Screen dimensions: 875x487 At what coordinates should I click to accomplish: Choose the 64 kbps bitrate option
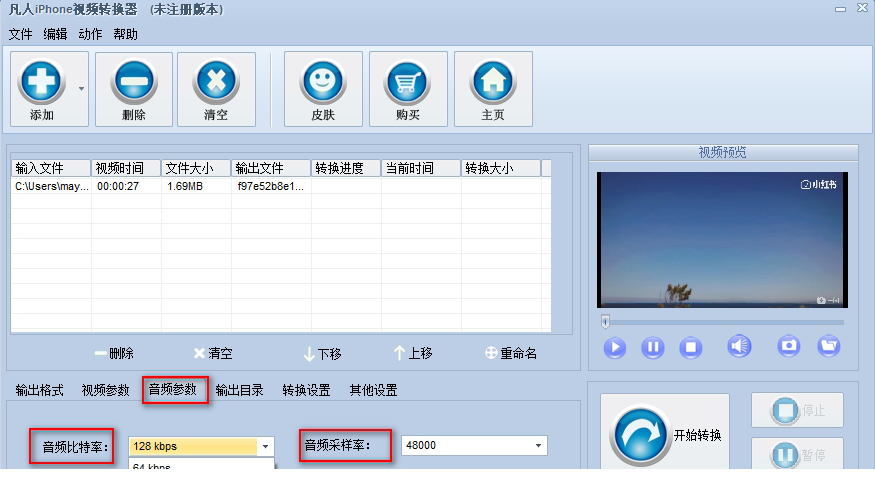tap(201, 465)
